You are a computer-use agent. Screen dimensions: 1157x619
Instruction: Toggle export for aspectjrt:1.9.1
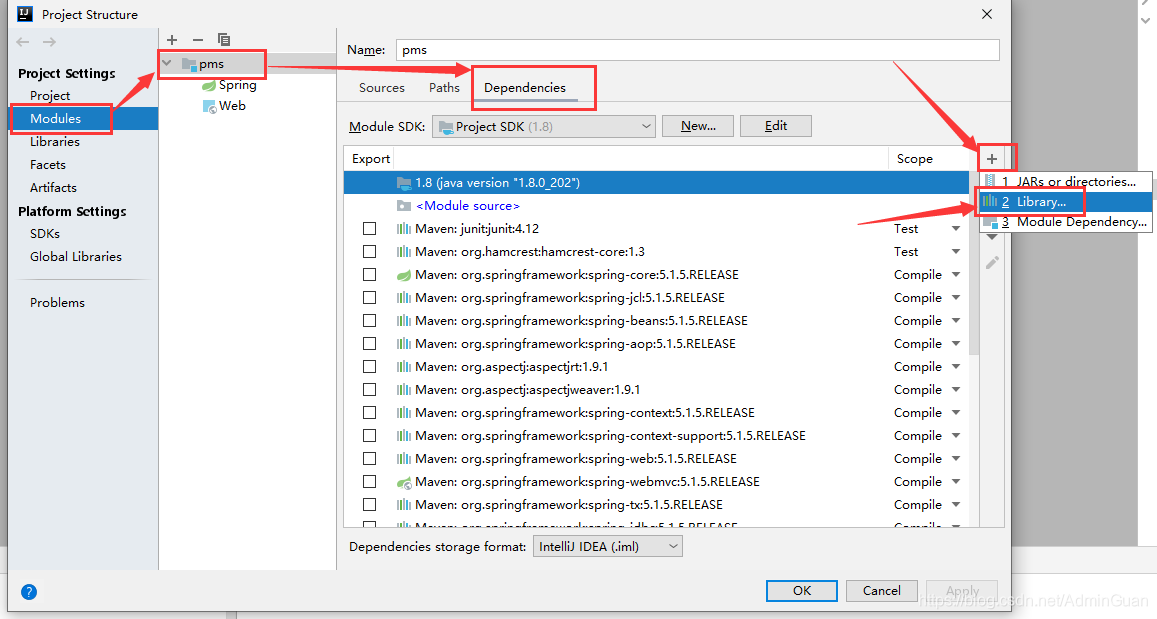(x=370, y=367)
